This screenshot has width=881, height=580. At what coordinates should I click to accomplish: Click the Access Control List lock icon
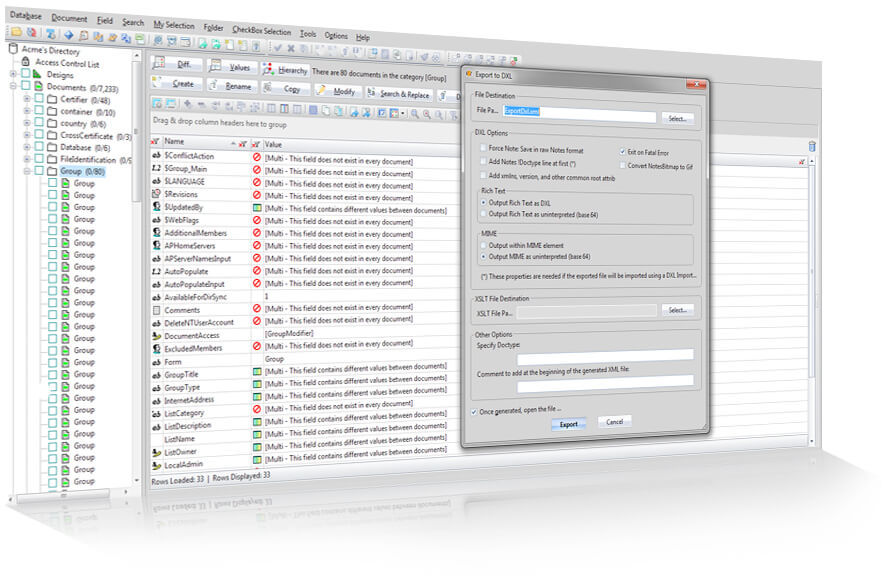click(26, 61)
